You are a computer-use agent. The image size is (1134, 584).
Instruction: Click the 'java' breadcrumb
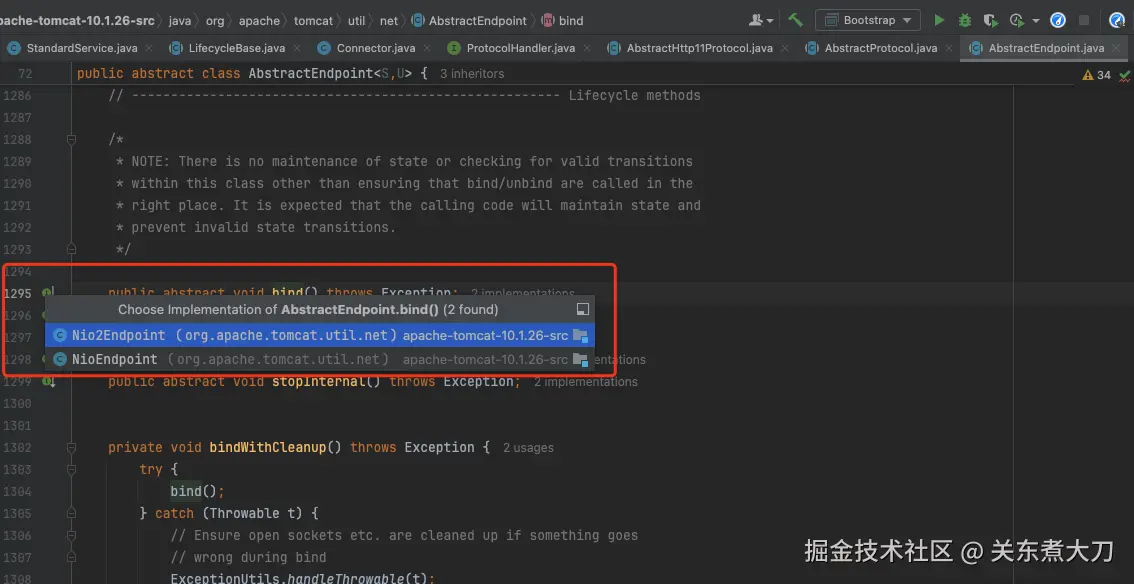tap(180, 21)
